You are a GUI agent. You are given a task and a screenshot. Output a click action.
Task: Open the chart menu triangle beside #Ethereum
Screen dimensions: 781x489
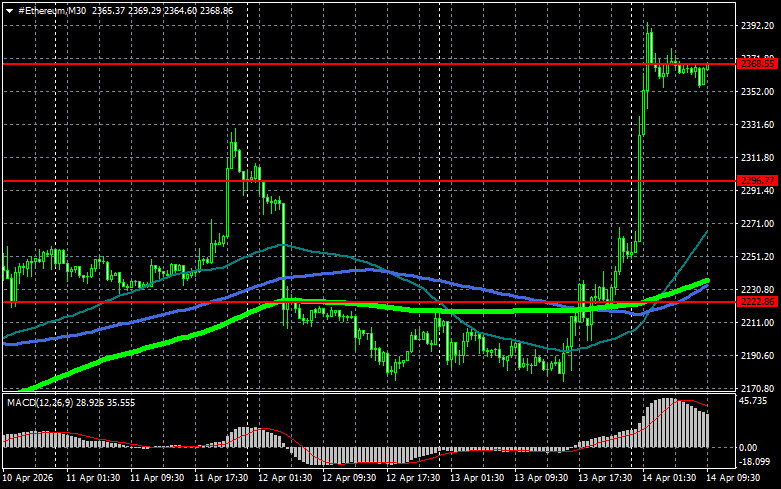coord(9,11)
